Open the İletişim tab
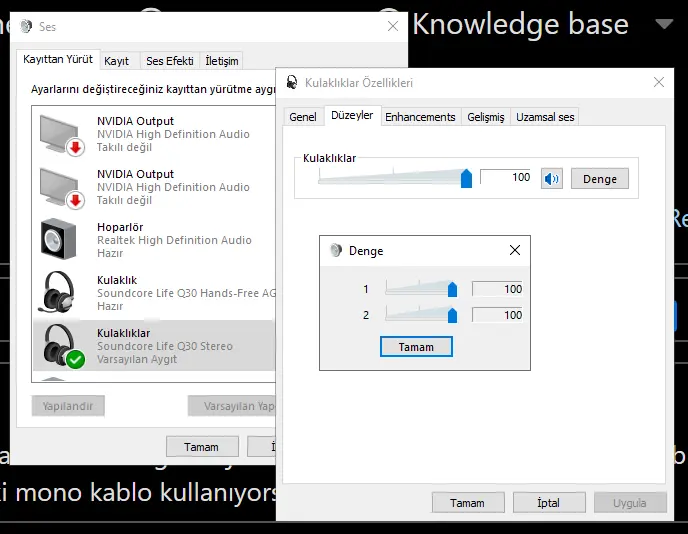Screen dimensions: 688x534 click(222, 61)
